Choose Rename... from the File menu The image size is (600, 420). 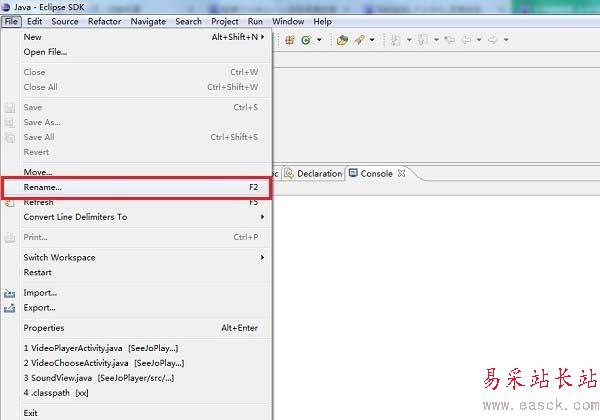(136, 187)
